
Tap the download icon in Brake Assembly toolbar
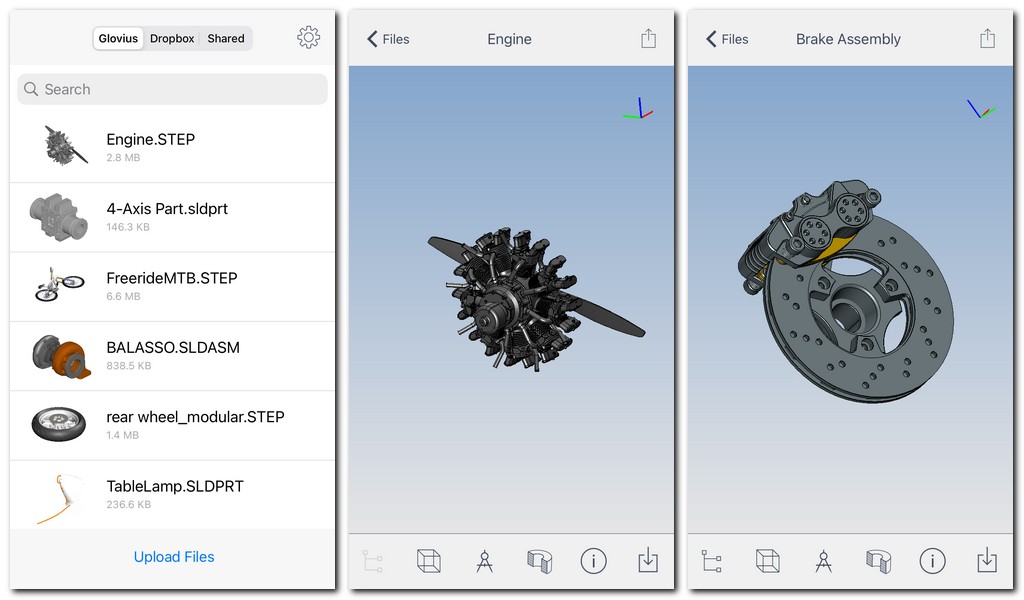(x=987, y=561)
